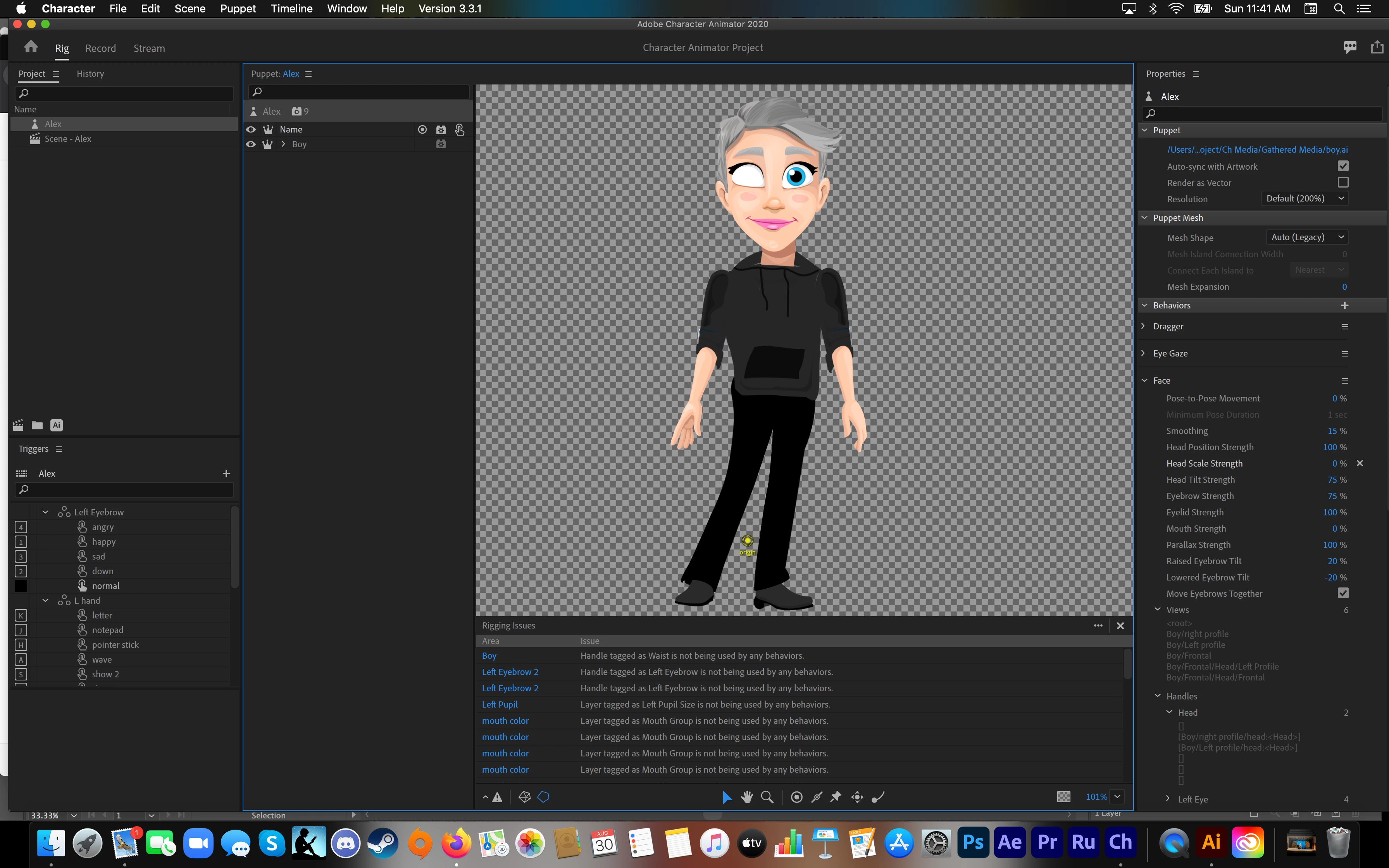
Task: Click the Project panel search field
Action: pyautogui.click(x=124, y=93)
